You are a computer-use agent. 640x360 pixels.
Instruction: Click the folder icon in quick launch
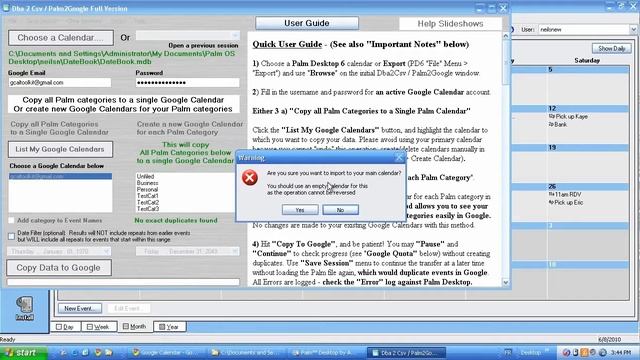point(109,352)
